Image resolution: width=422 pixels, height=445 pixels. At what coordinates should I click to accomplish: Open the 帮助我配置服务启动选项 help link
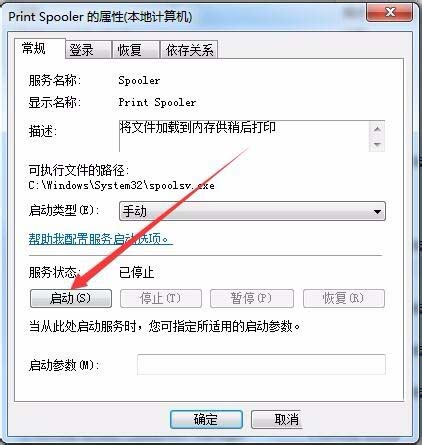(100, 239)
